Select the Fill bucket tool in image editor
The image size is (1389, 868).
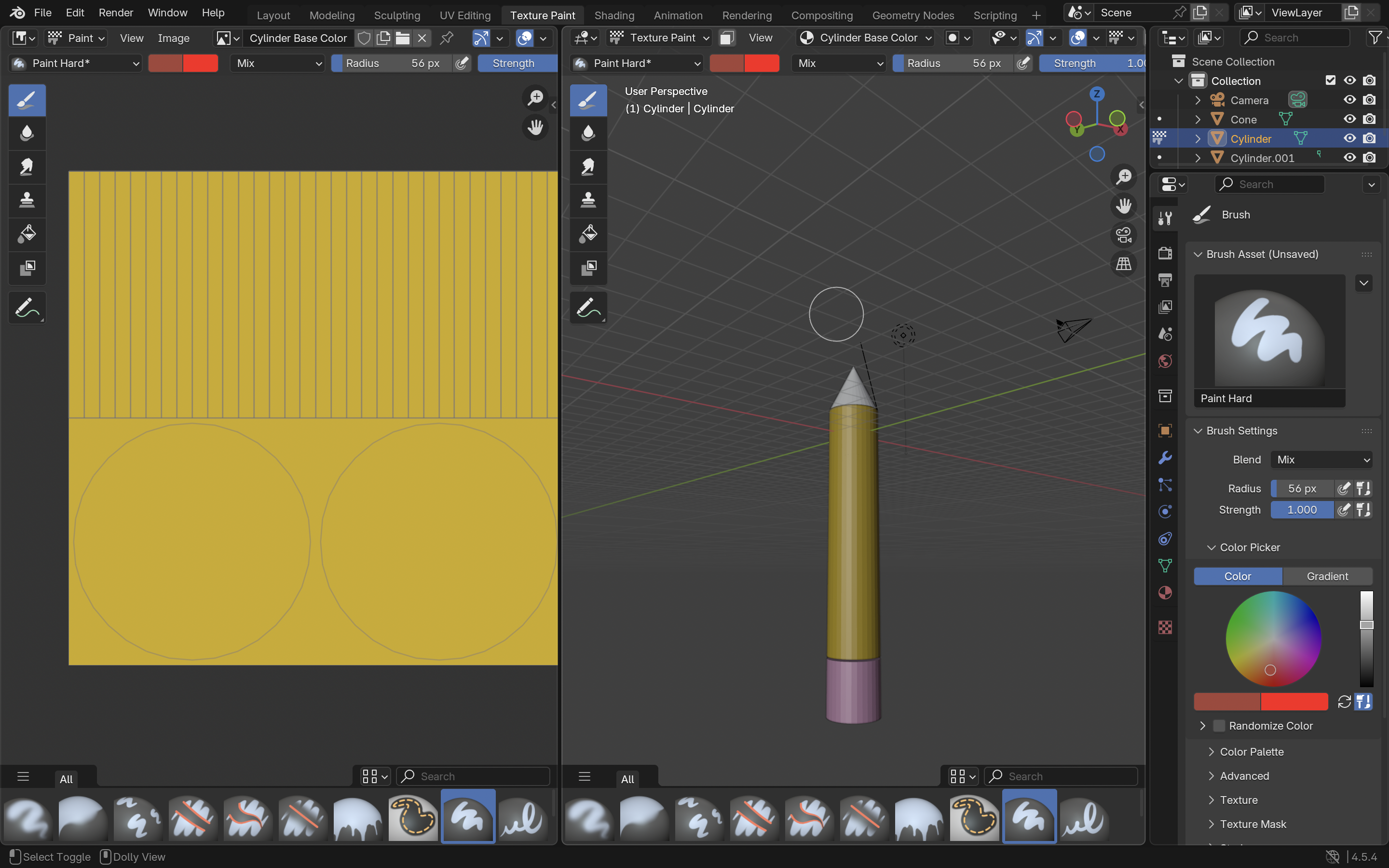[27, 234]
